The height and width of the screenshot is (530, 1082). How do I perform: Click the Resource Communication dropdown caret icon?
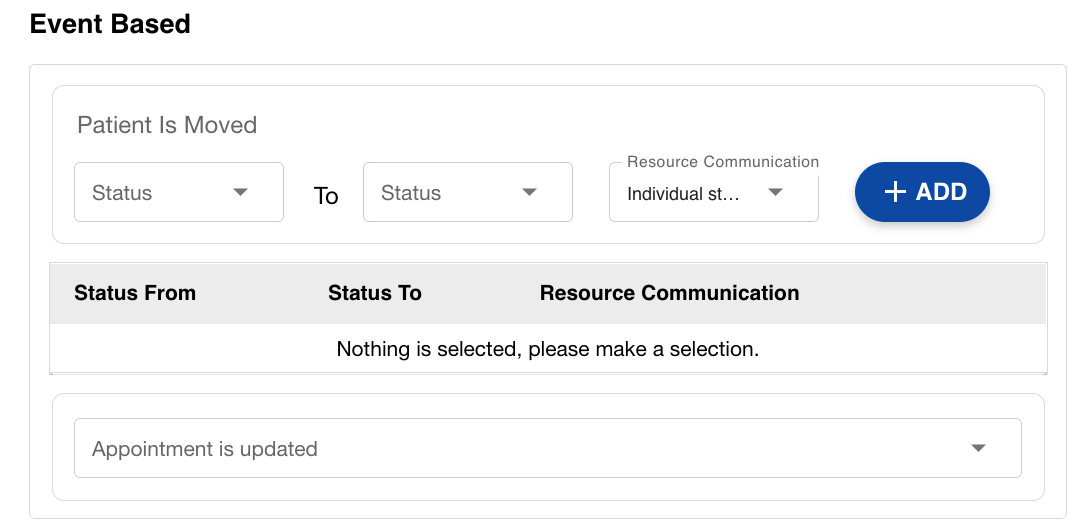775,193
